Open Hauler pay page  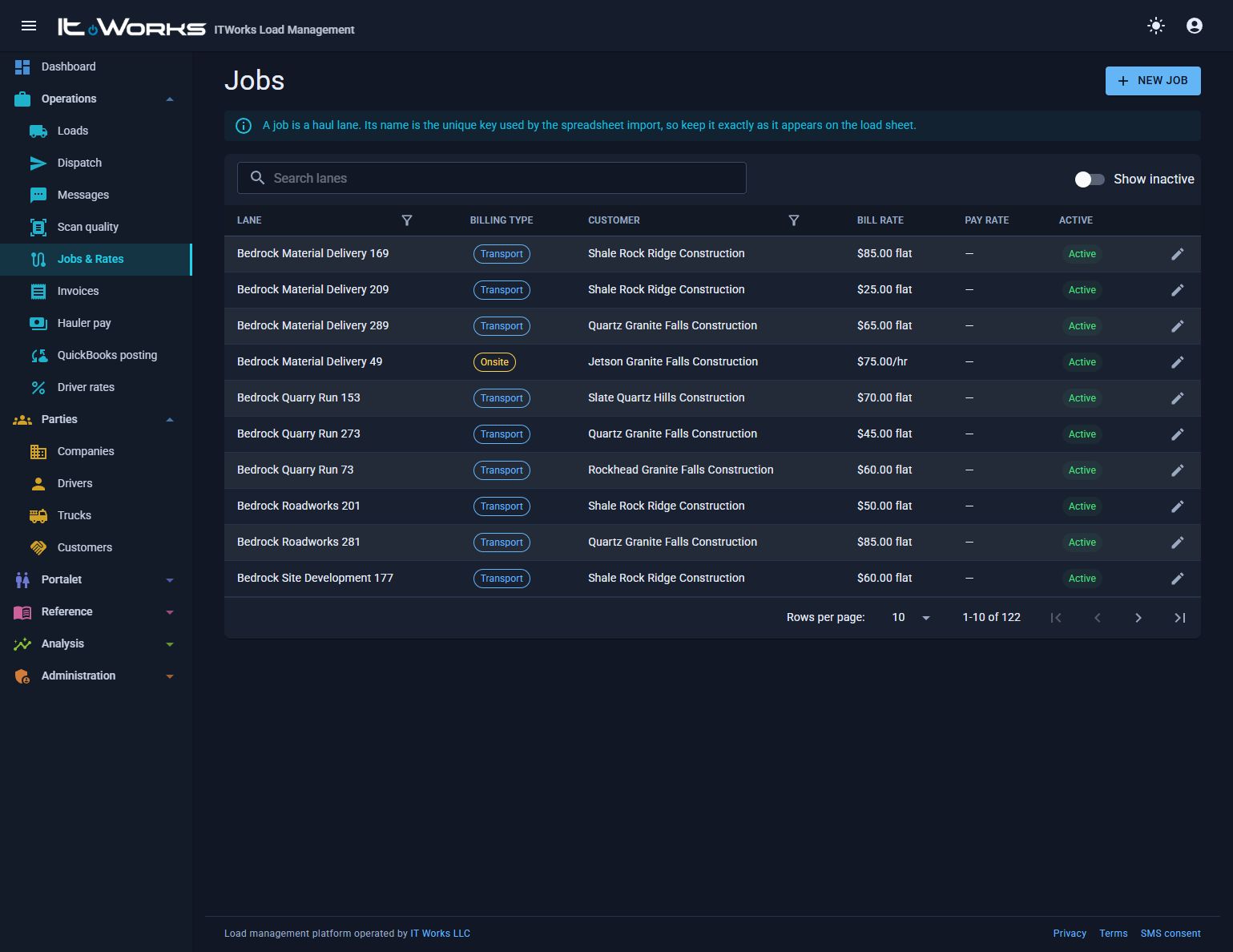(x=96, y=324)
